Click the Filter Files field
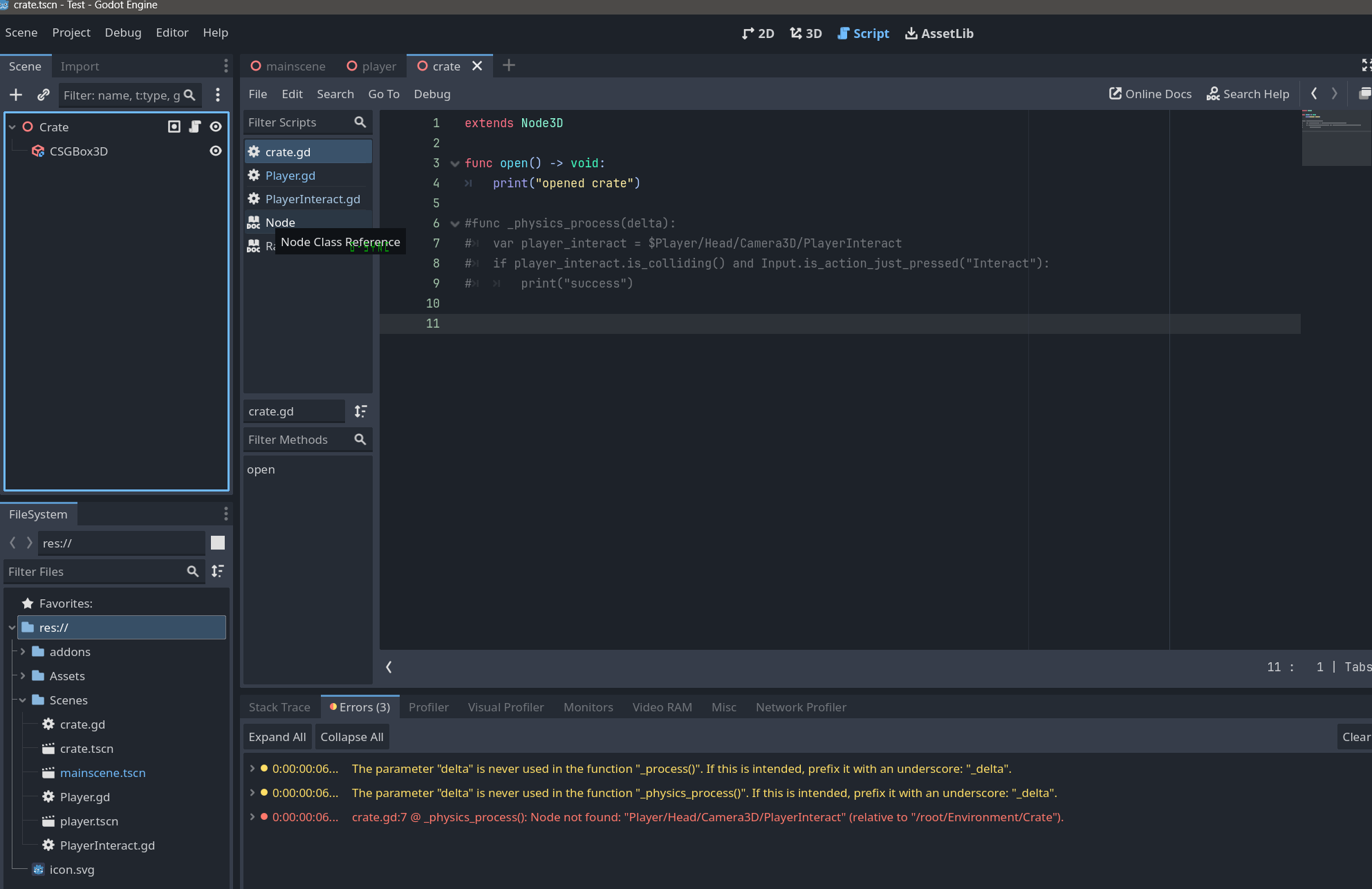 (97, 572)
